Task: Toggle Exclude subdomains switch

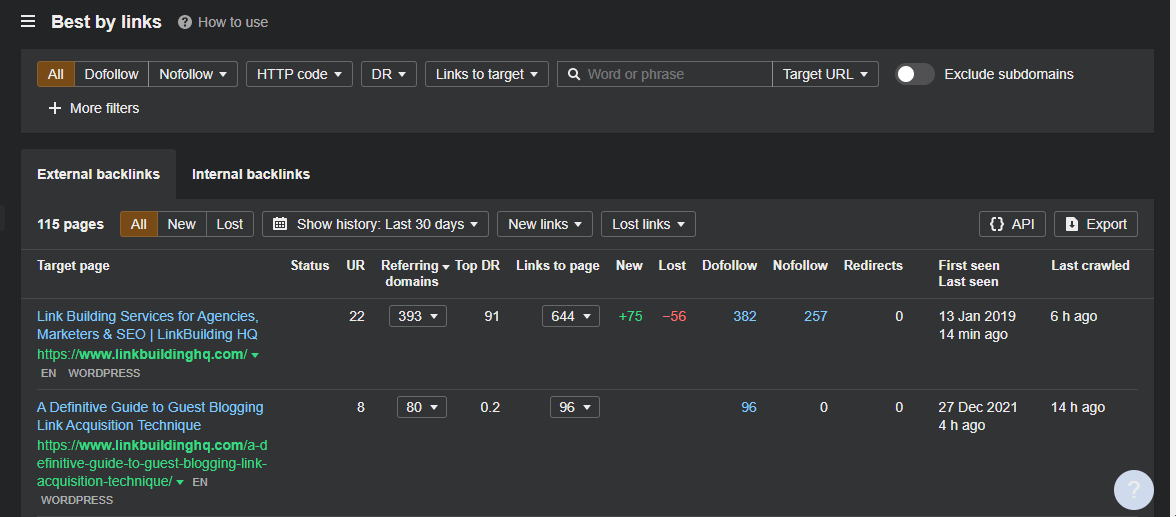Action: point(914,74)
